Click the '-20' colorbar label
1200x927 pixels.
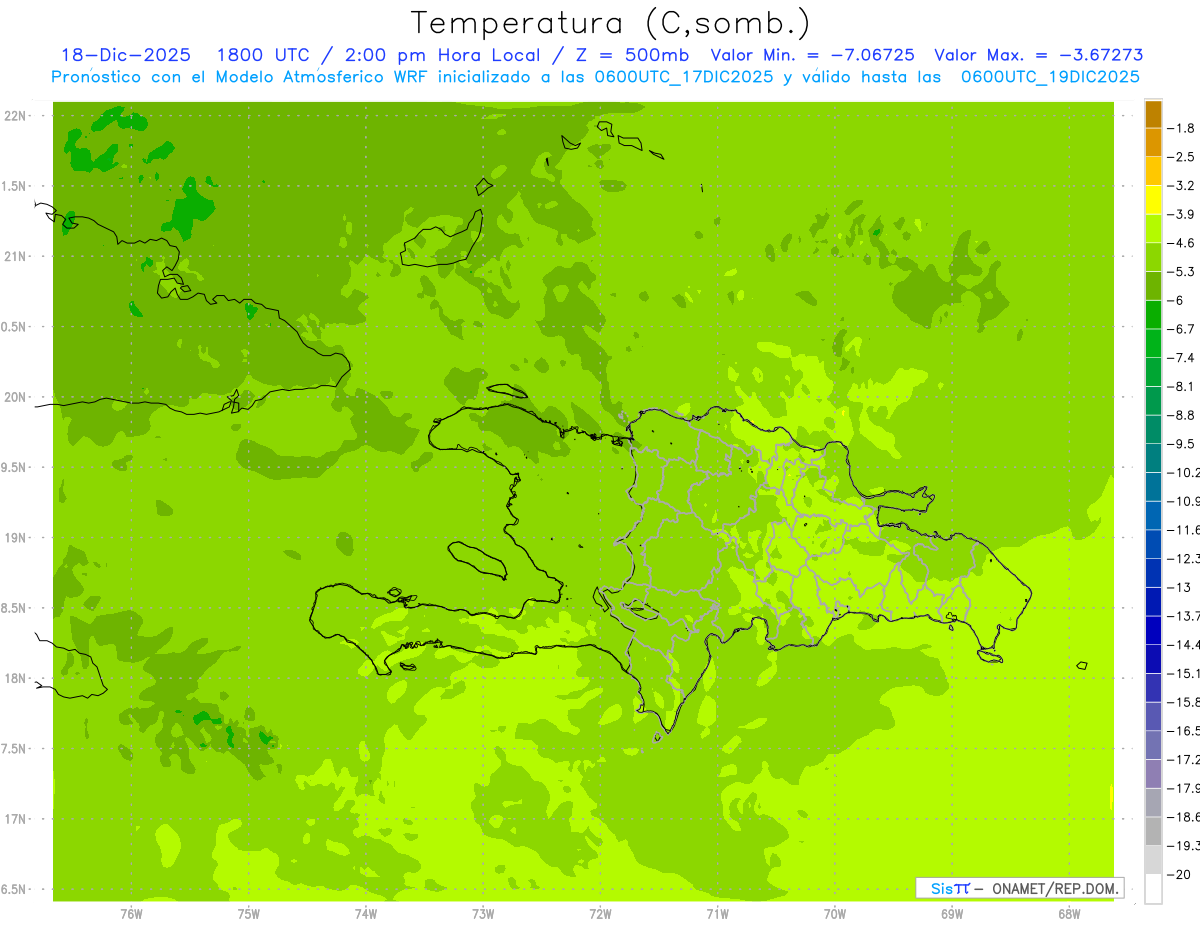click(1180, 874)
